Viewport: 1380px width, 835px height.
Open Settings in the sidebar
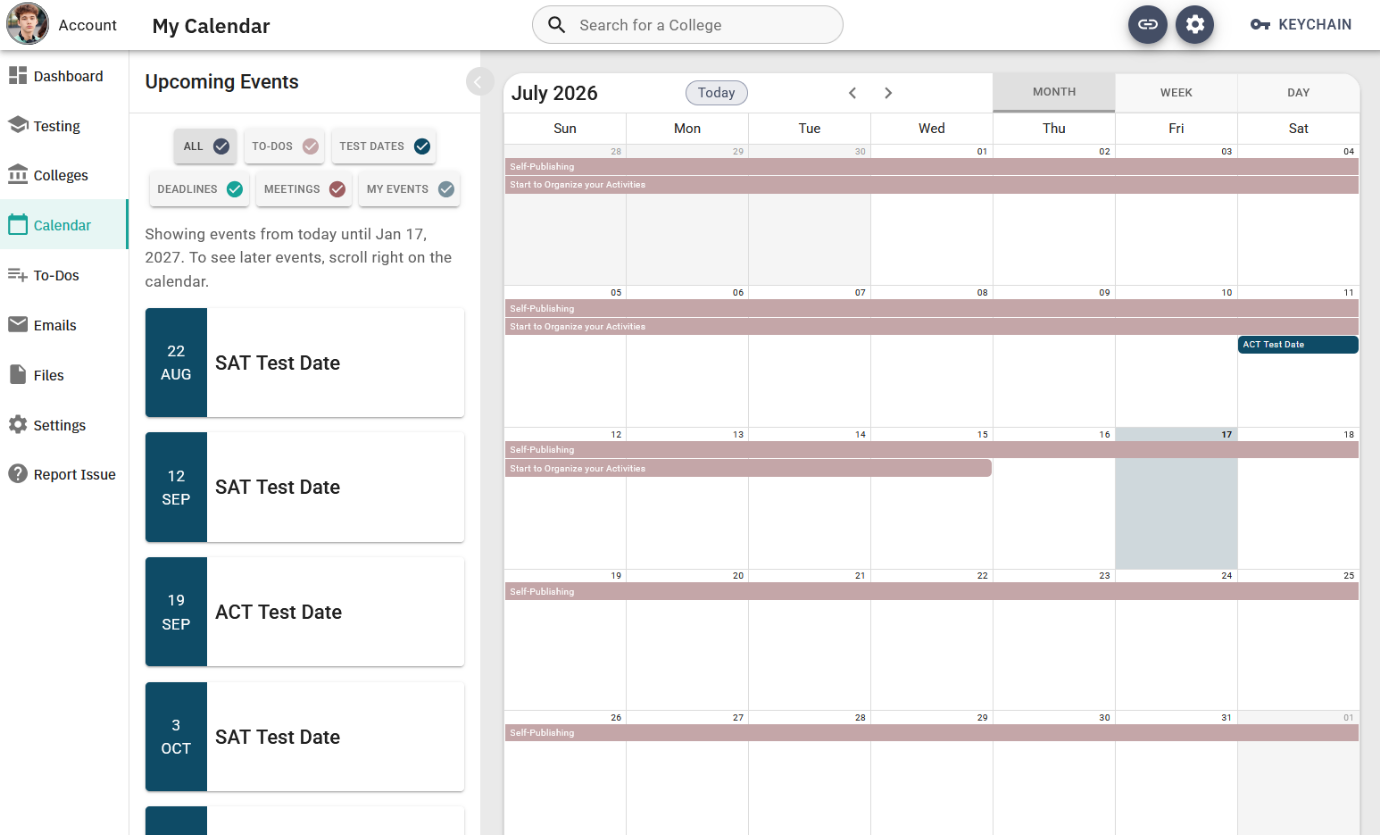point(64,425)
